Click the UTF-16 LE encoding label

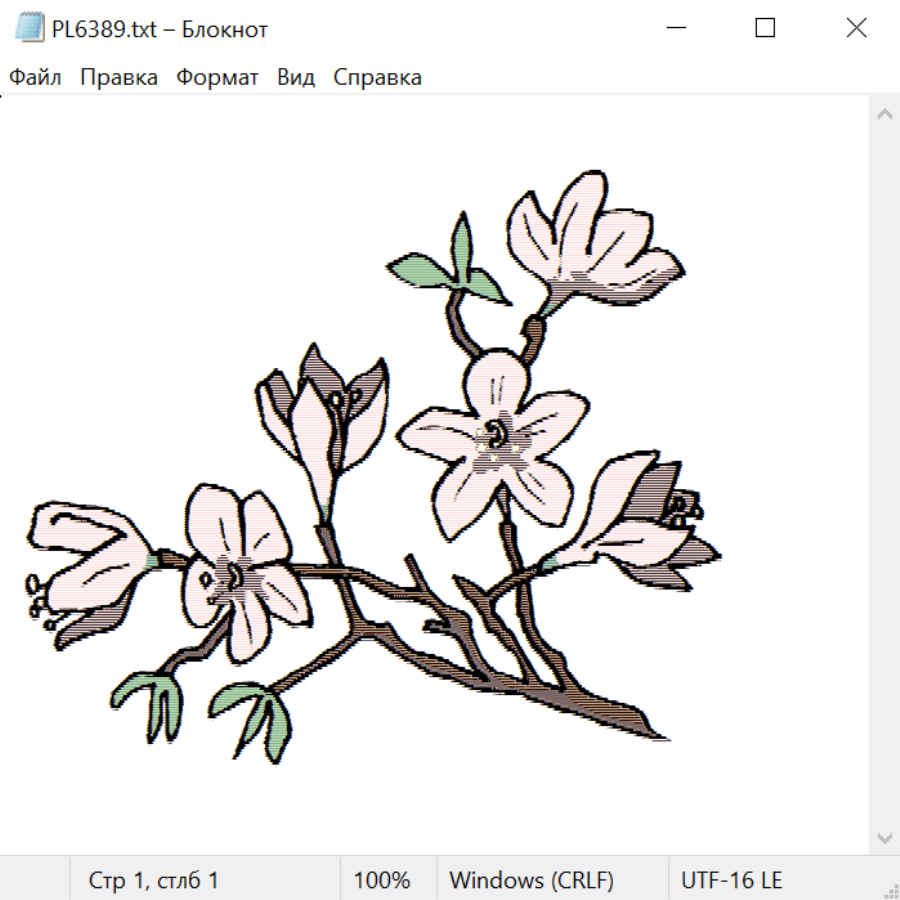pos(731,880)
